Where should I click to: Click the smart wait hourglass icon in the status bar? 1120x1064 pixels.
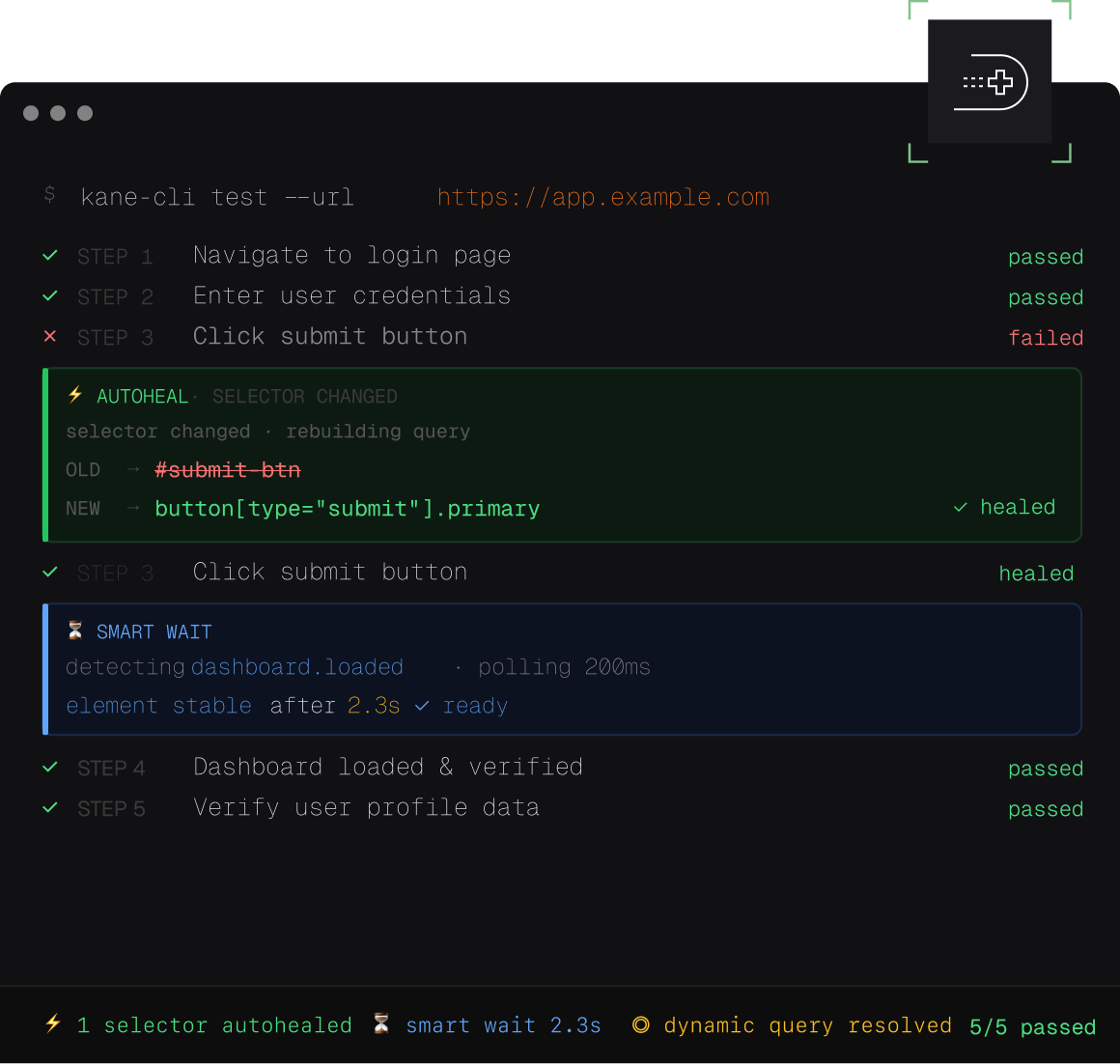point(380,1025)
